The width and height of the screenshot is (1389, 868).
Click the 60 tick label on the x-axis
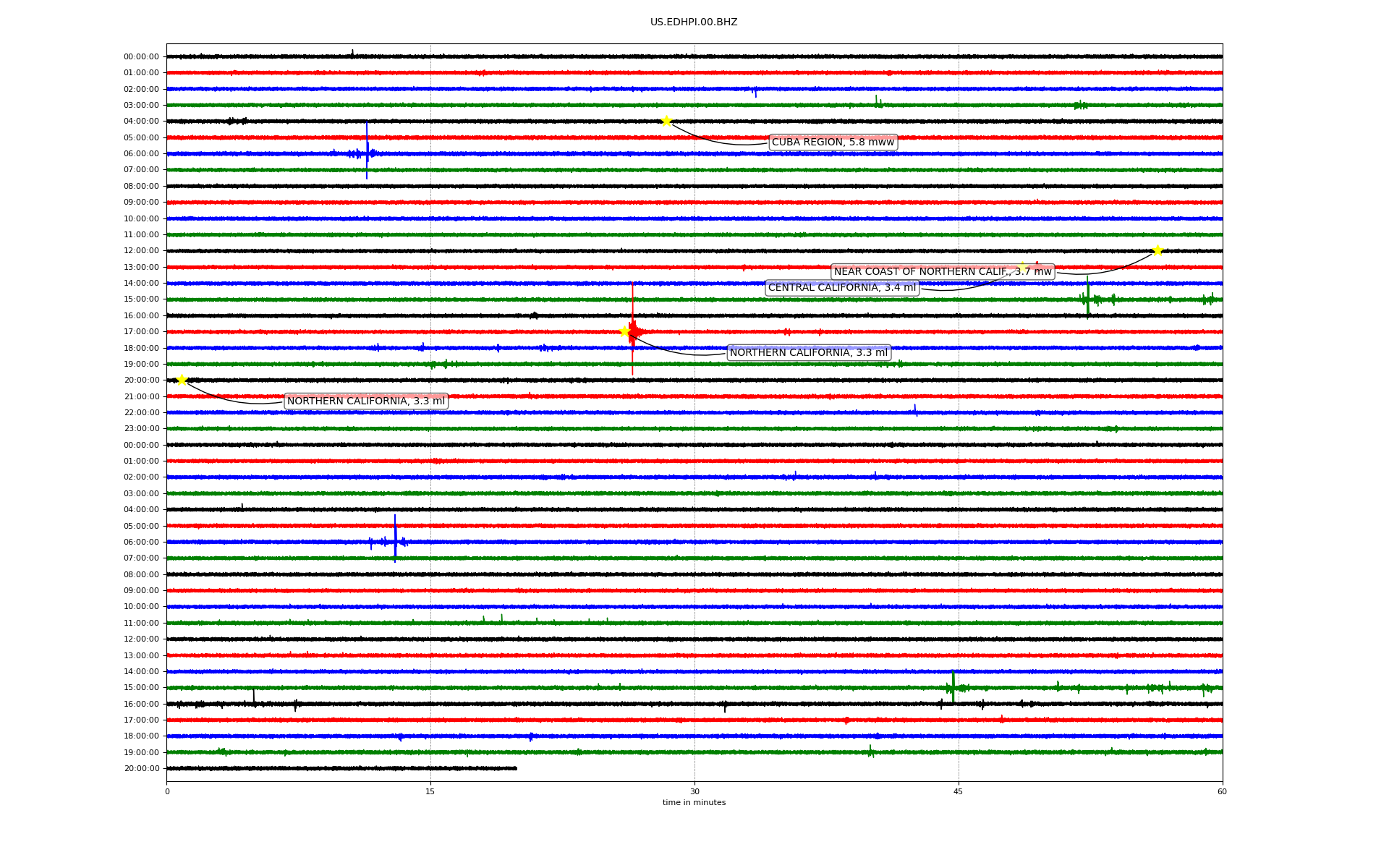point(1222,791)
